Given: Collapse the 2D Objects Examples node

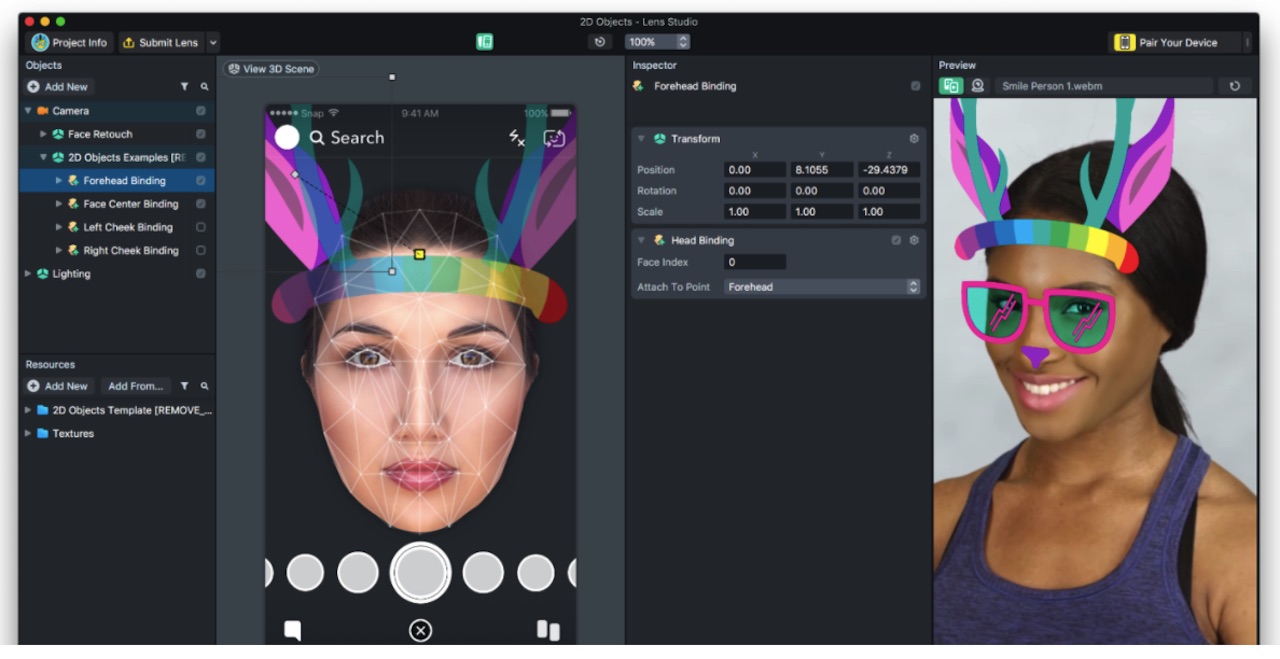Looking at the screenshot, I should [x=43, y=157].
